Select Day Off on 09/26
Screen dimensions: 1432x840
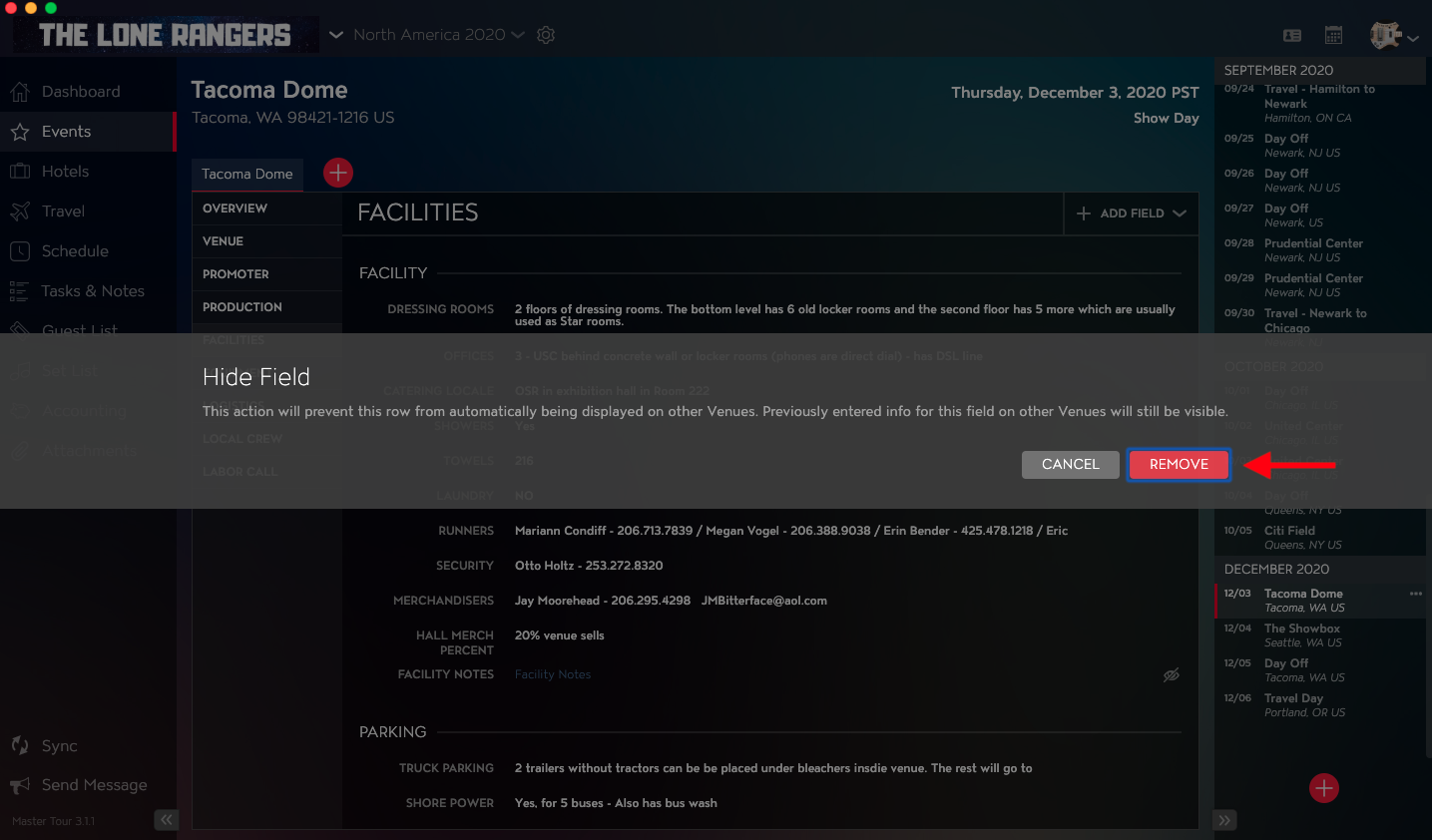tap(1319, 181)
